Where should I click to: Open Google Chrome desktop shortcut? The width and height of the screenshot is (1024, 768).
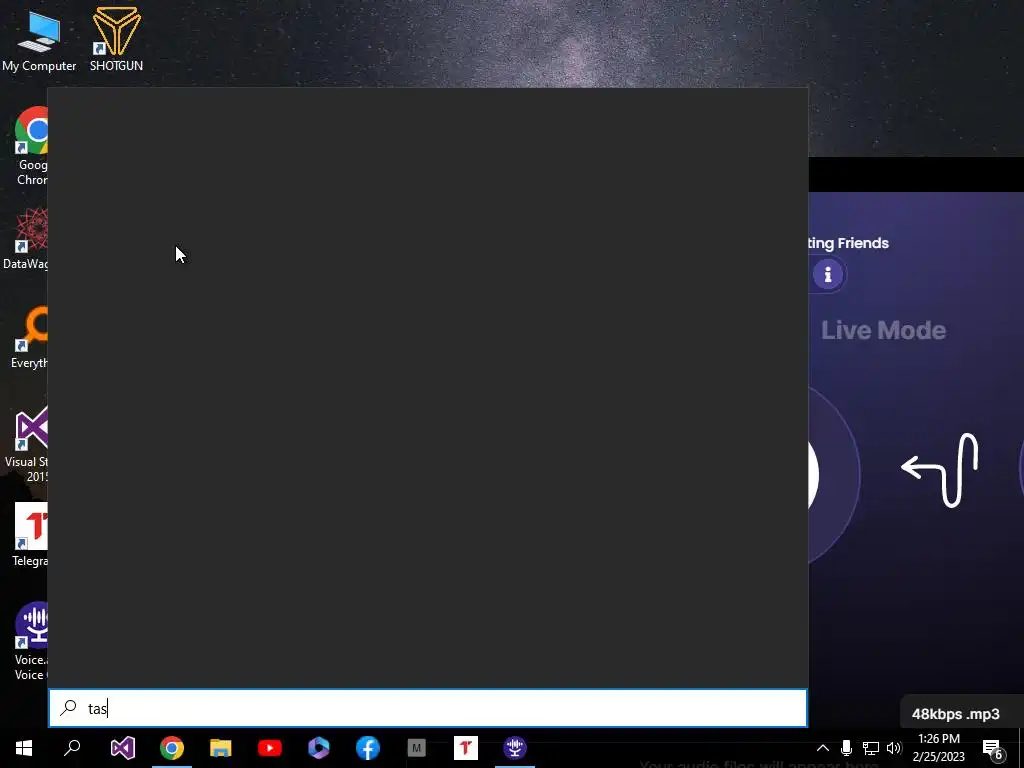click(x=30, y=145)
